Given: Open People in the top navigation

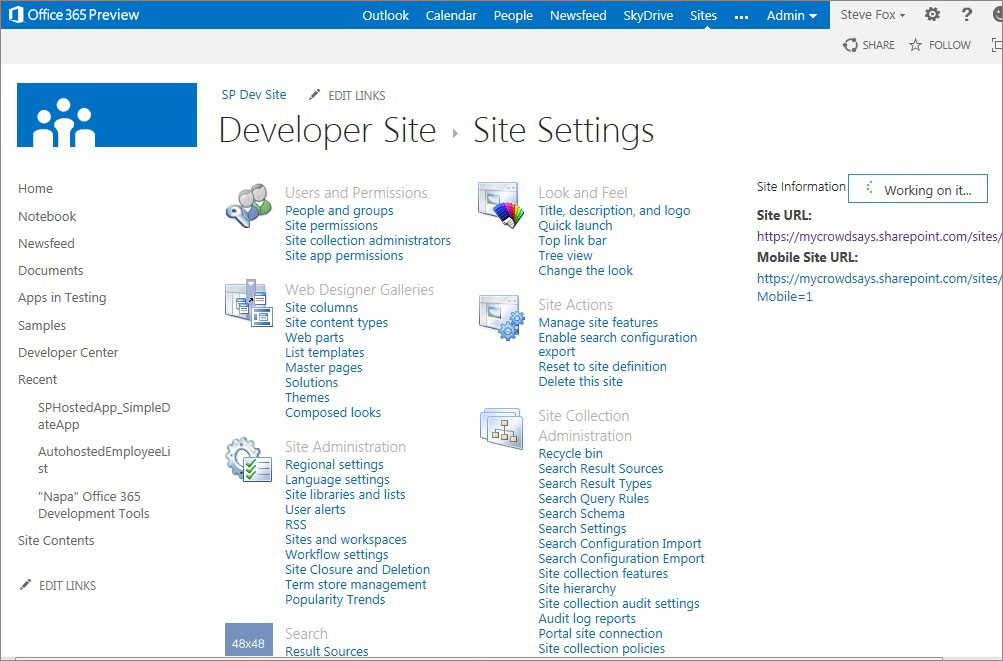Looking at the screenshot, I should pyautogui.click(x=513, y=15).
